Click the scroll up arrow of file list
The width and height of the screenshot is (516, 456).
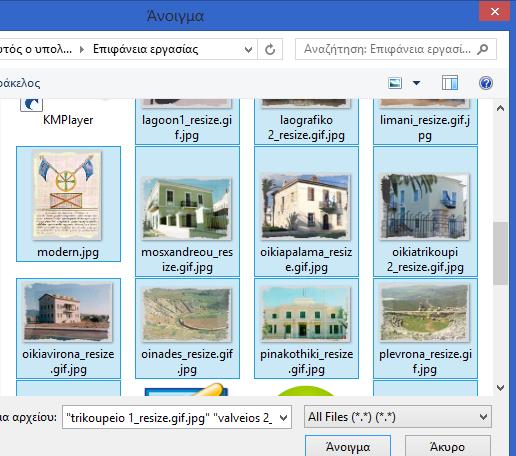[500, 108]
